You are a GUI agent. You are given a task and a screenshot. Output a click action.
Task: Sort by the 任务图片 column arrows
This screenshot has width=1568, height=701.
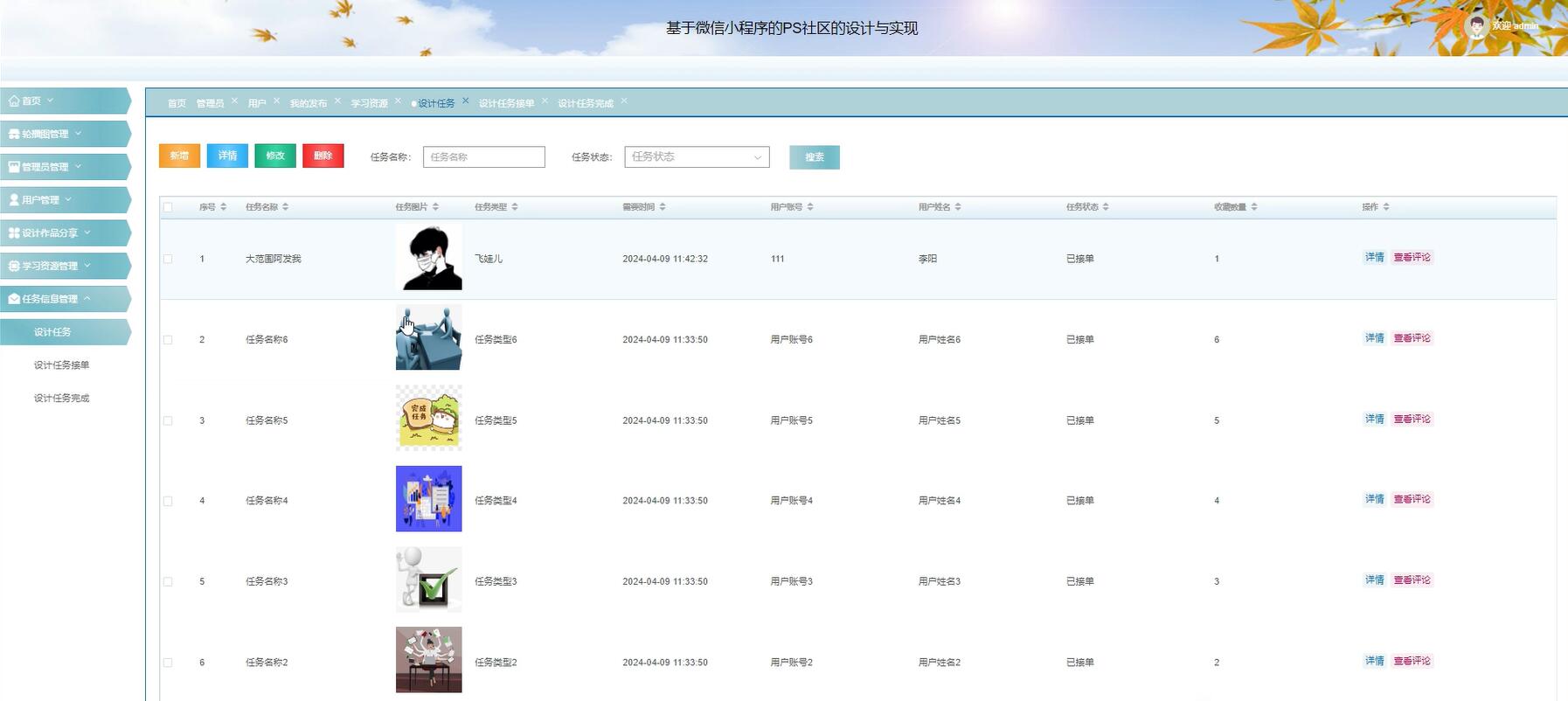(x=435, y=207)
